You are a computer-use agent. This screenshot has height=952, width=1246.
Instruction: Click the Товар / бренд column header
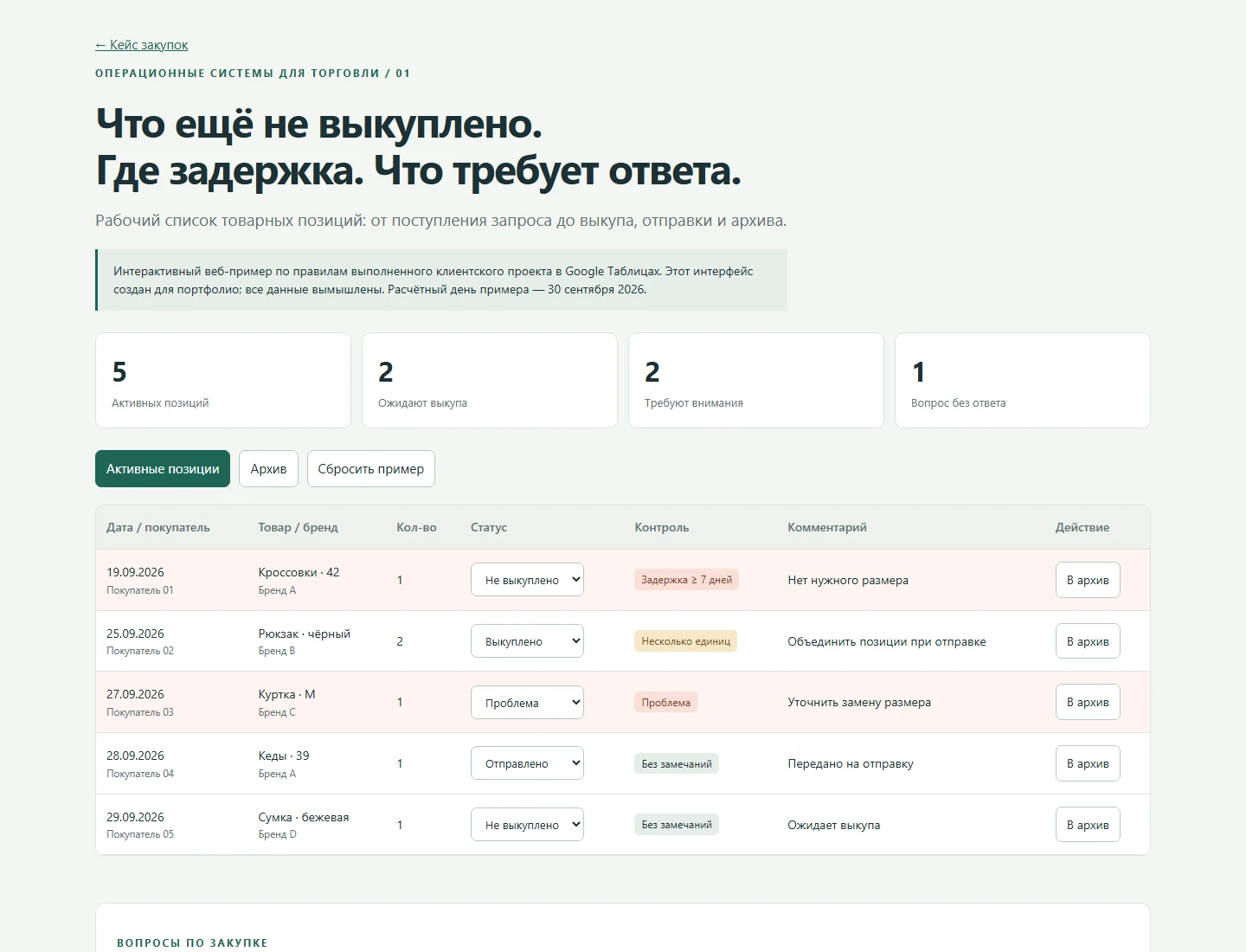[x=299, y=527]
